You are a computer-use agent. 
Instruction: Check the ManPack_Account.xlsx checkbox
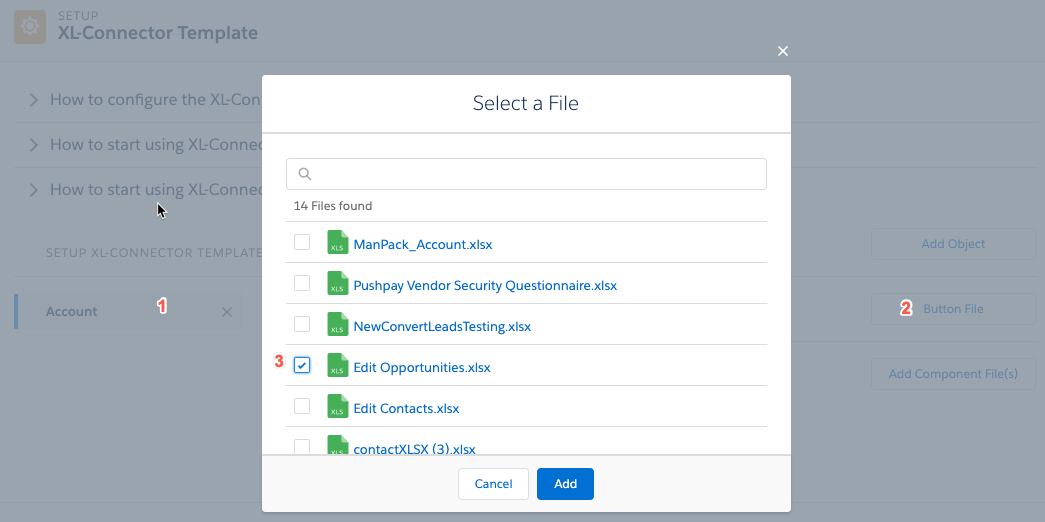302,241
